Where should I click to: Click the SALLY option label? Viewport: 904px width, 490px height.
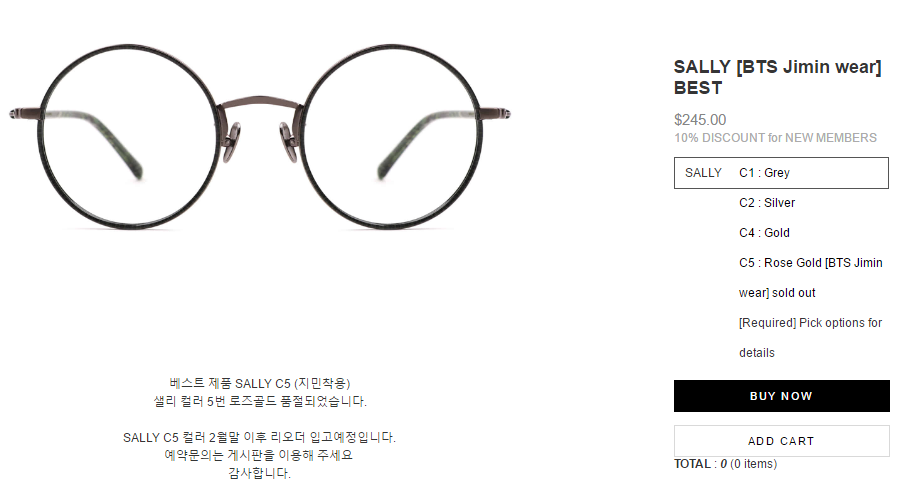[703, 173]
